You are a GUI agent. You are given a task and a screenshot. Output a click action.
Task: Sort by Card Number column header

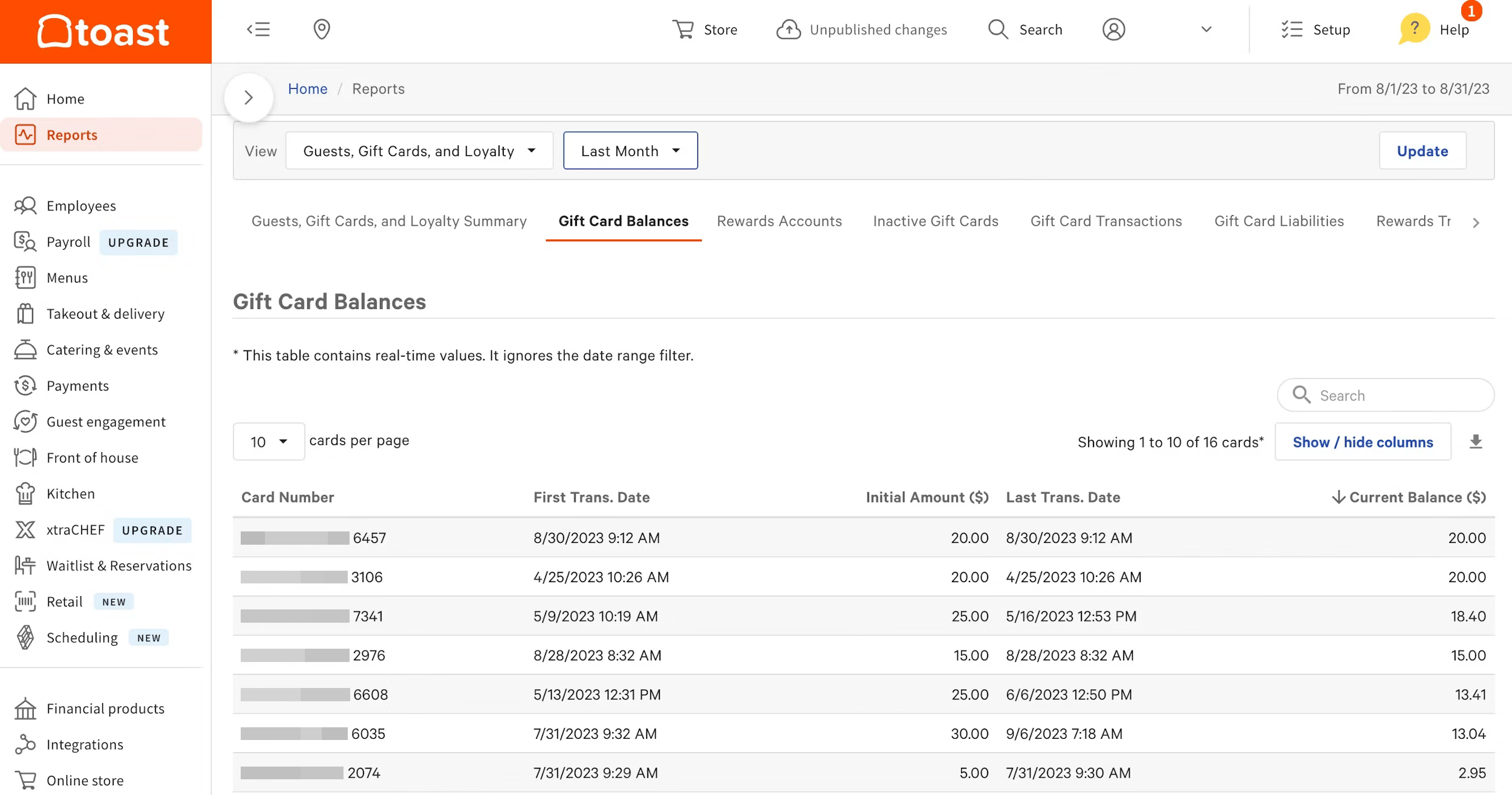(288, 497)
